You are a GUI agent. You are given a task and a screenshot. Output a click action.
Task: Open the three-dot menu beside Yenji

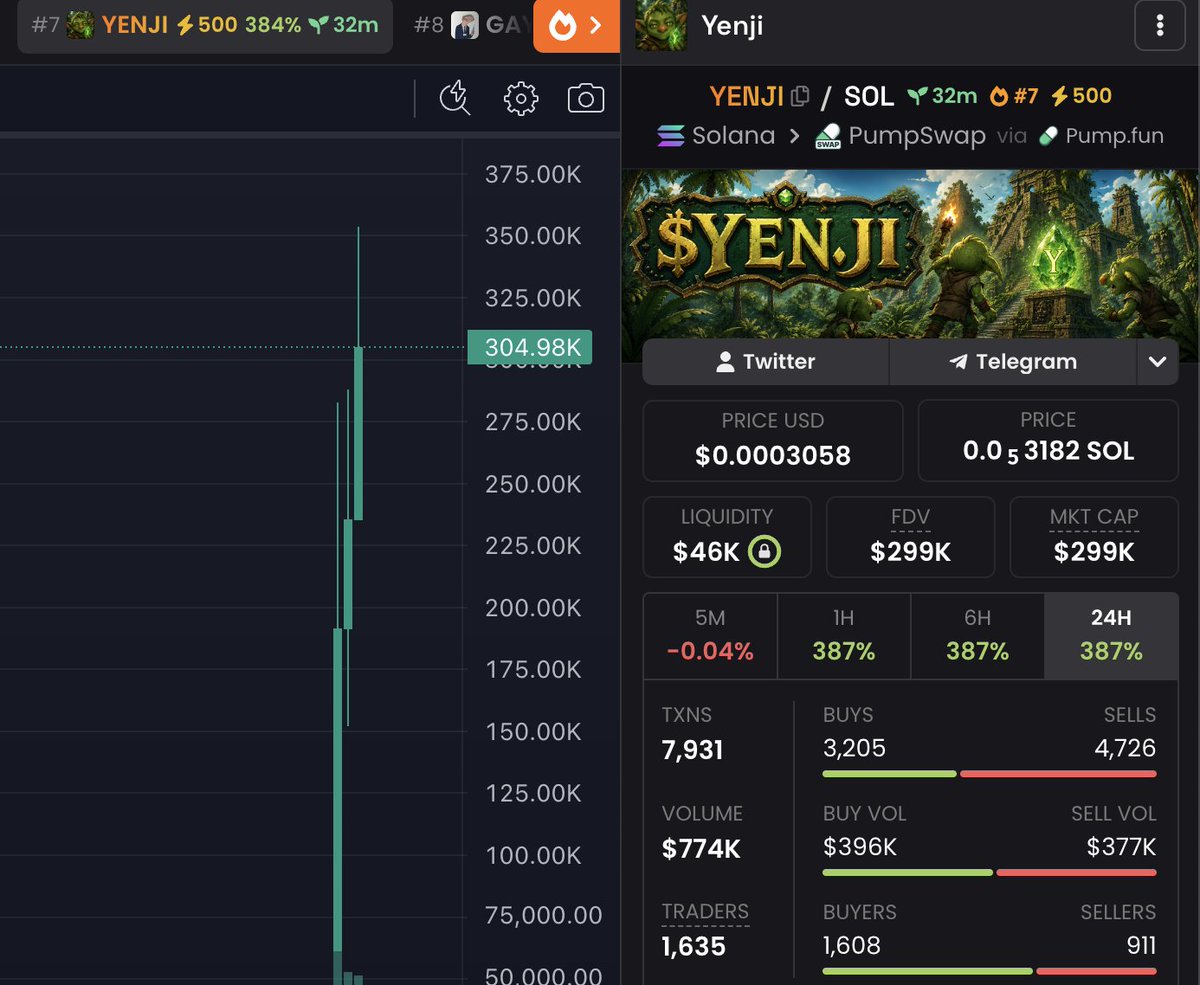point(1159,25)
